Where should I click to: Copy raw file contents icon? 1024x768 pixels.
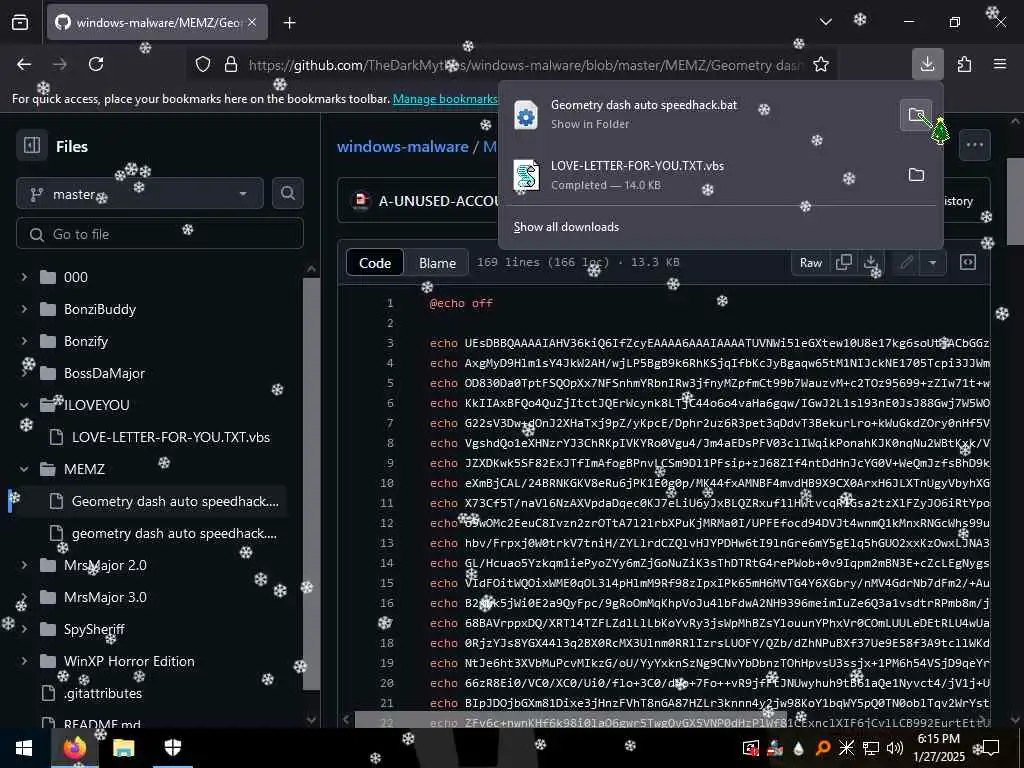(x=844, y=263)
